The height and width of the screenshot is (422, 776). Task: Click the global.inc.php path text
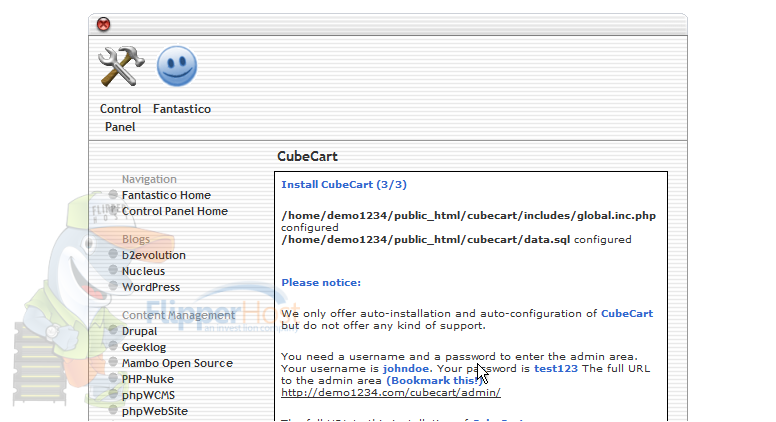468,216
